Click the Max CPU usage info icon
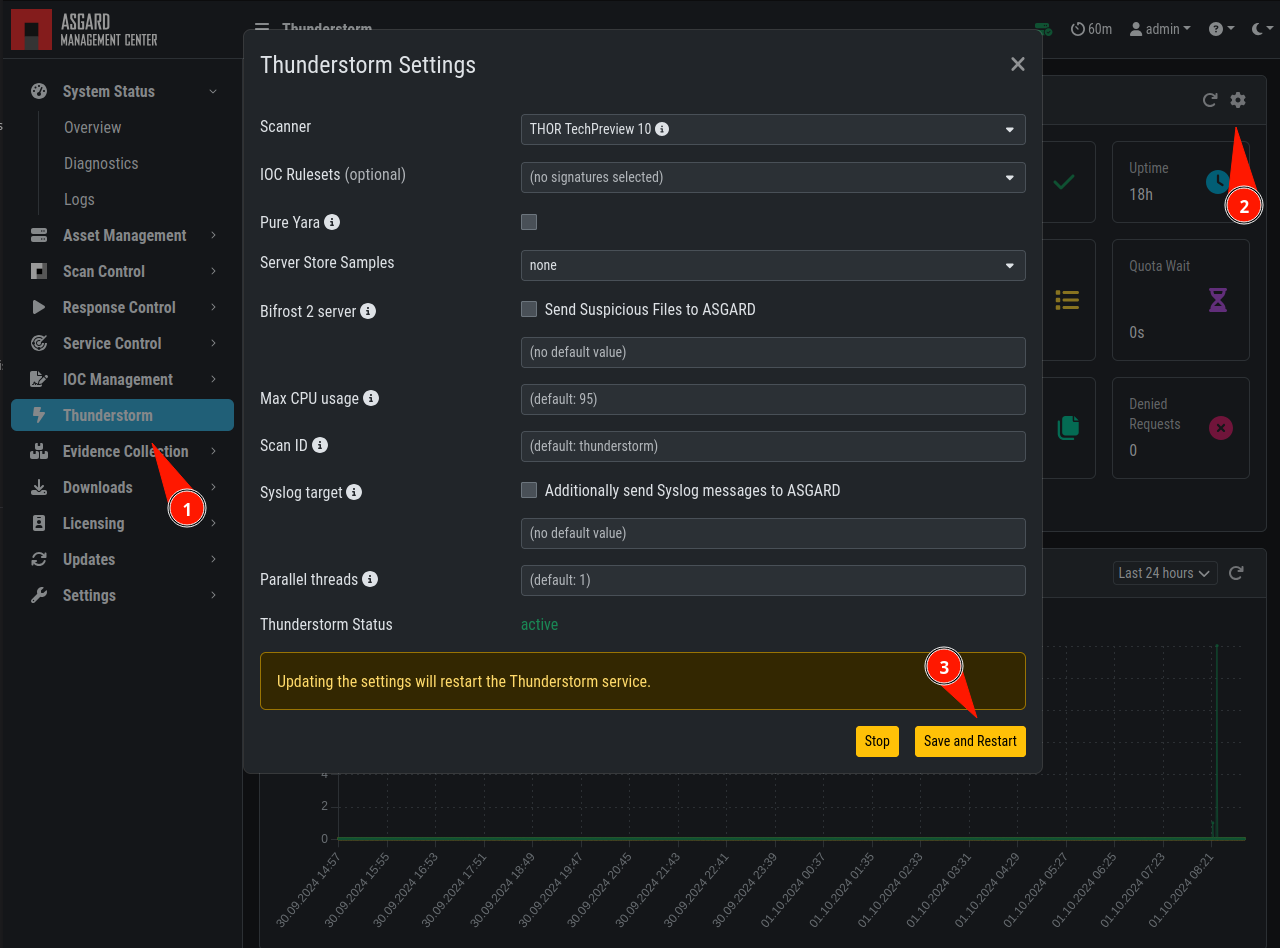Viewport: 1280px width, 948px height. 371,398
